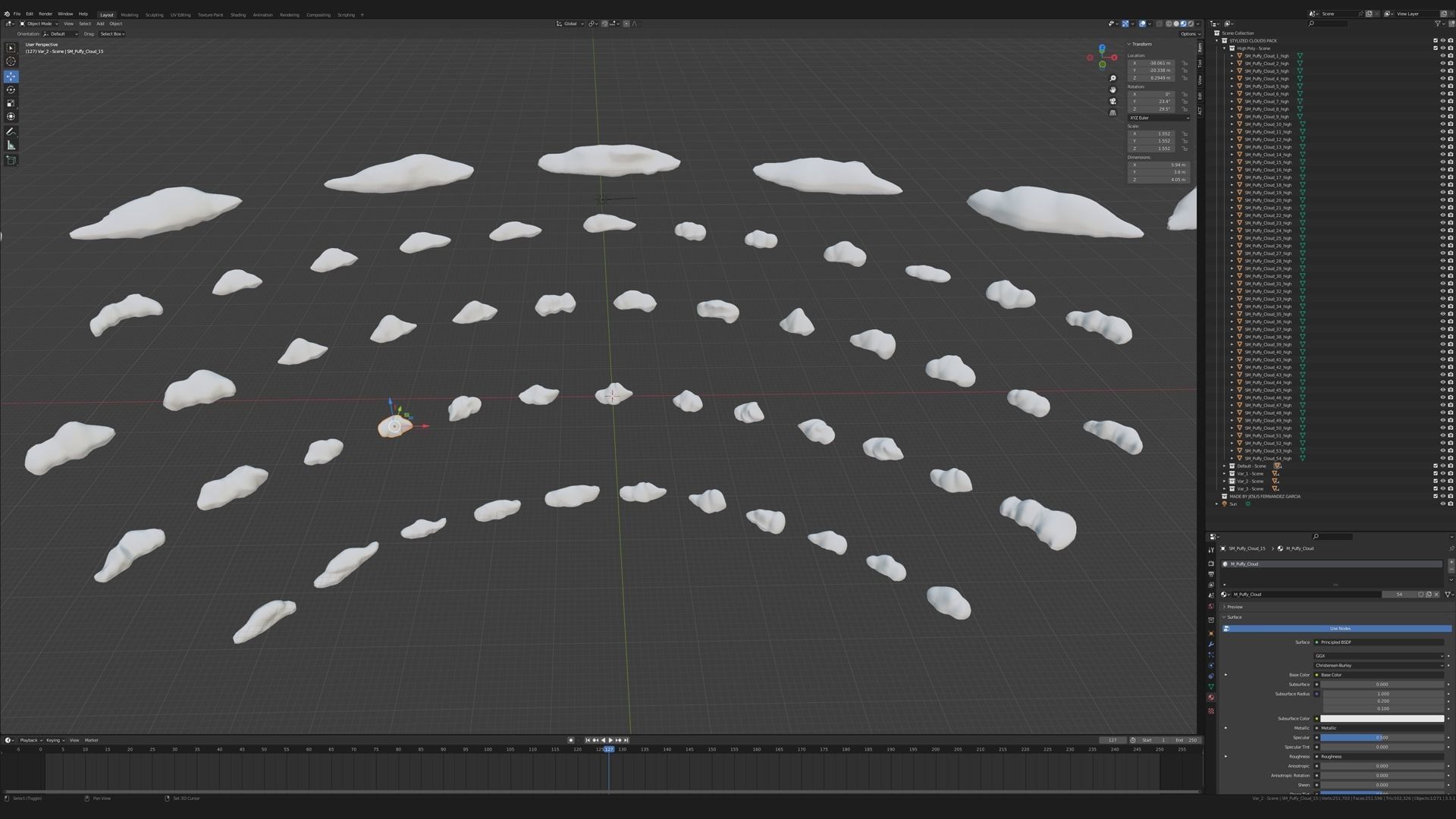Uncheck the Var_1 - Scene collection checkbox
This screenshot has width=1456, height=819.
(x=1436, y=474)
